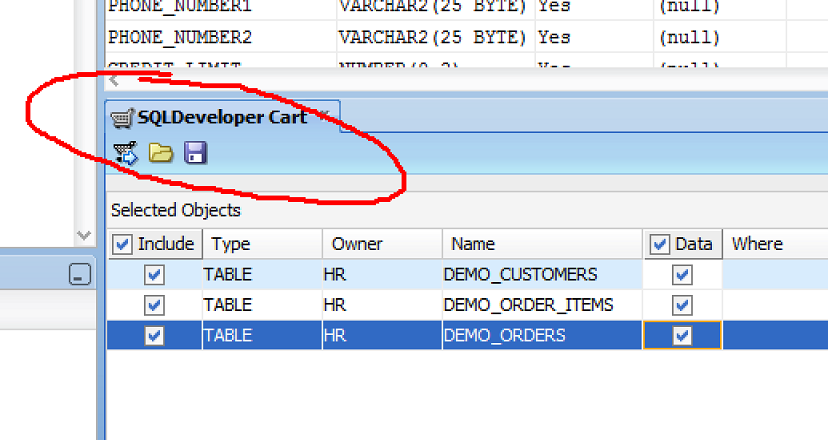Click the Owner column header
The image size is (828, 440).
382,244
